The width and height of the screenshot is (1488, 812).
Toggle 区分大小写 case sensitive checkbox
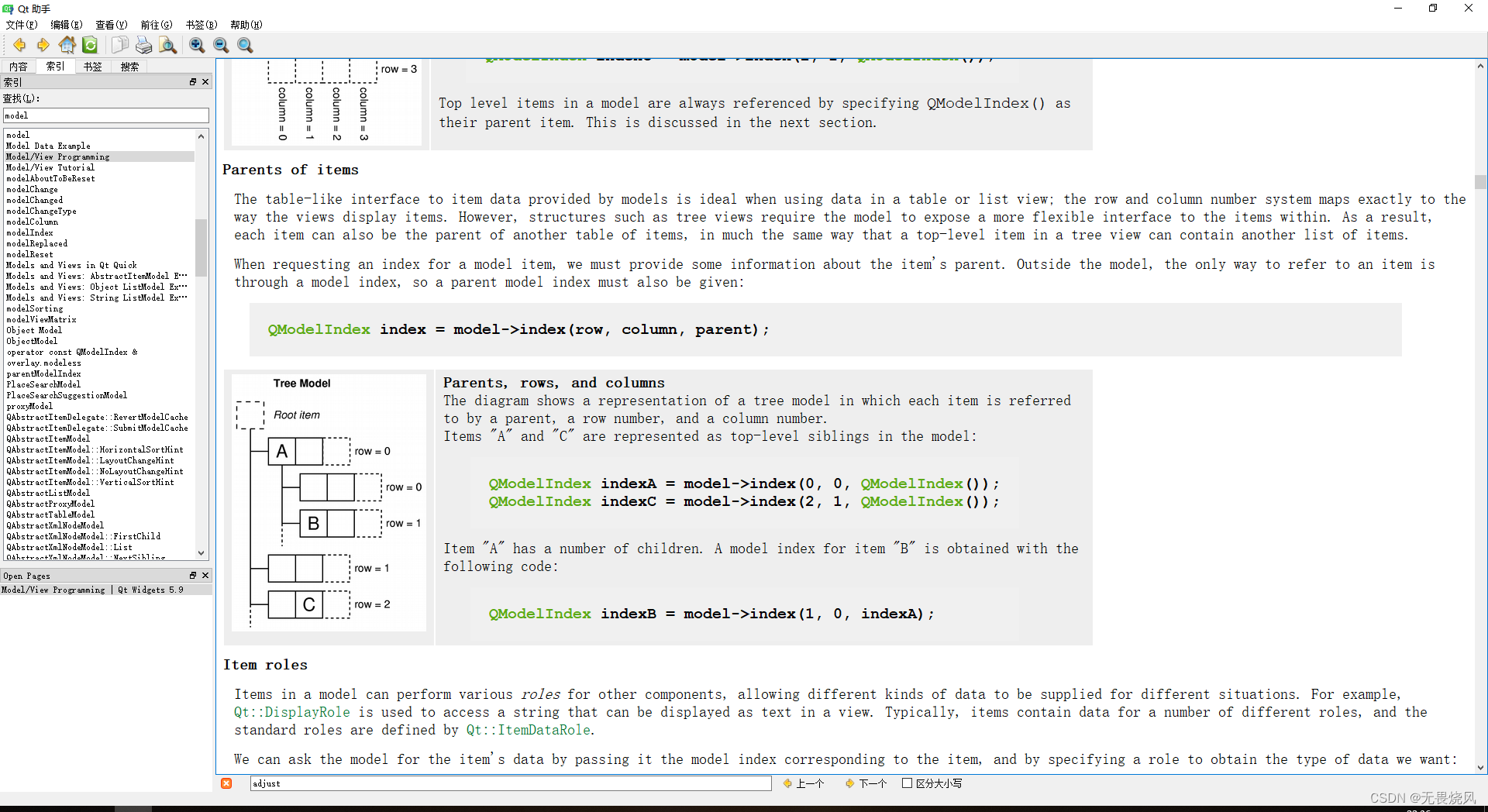coord(907,783)
